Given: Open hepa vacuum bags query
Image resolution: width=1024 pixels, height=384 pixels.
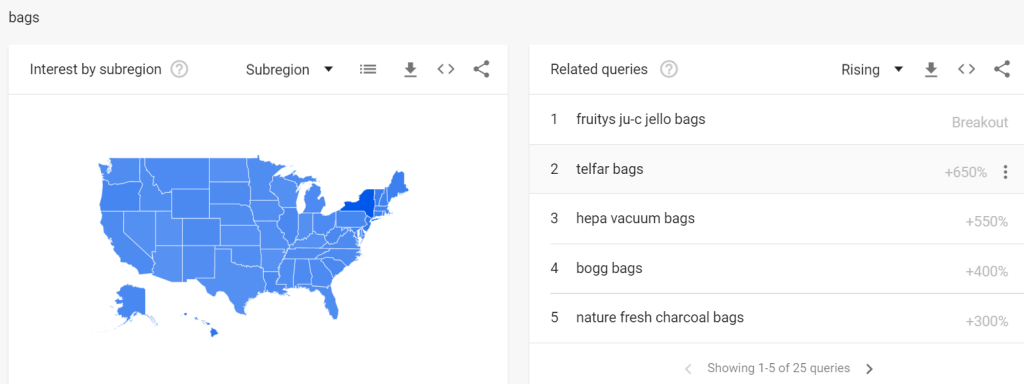Looking at the screenshot, I should [635, 219].
